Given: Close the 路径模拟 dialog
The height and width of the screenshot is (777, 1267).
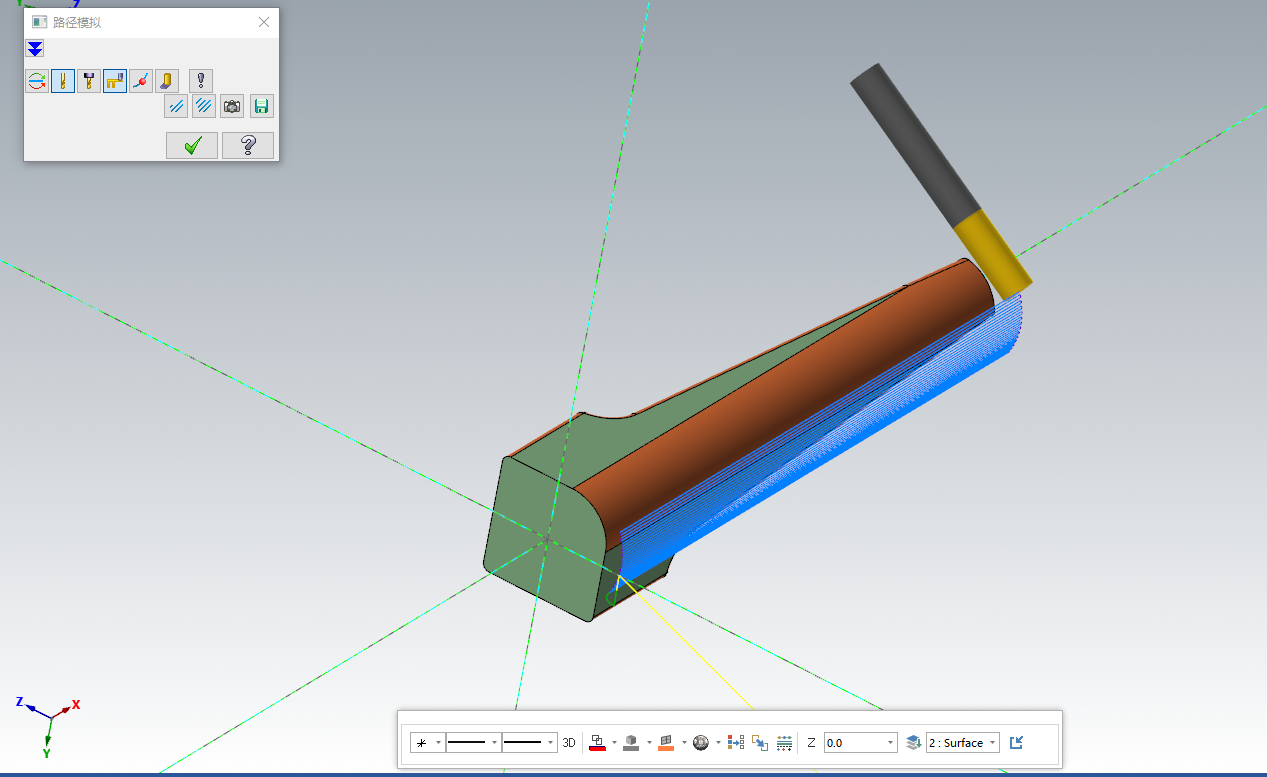Looking at the screenshot, I should point(264,22).
